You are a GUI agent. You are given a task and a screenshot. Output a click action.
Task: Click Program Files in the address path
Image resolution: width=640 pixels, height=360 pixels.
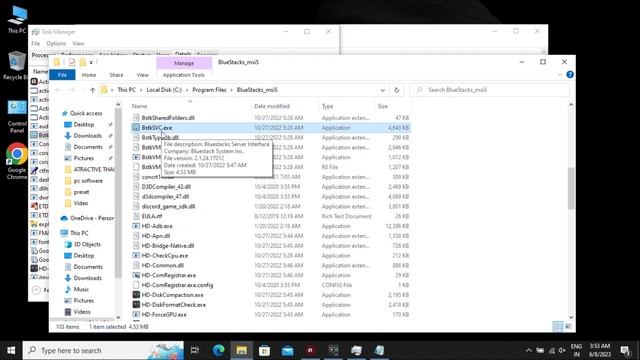(x=209, y=90)
